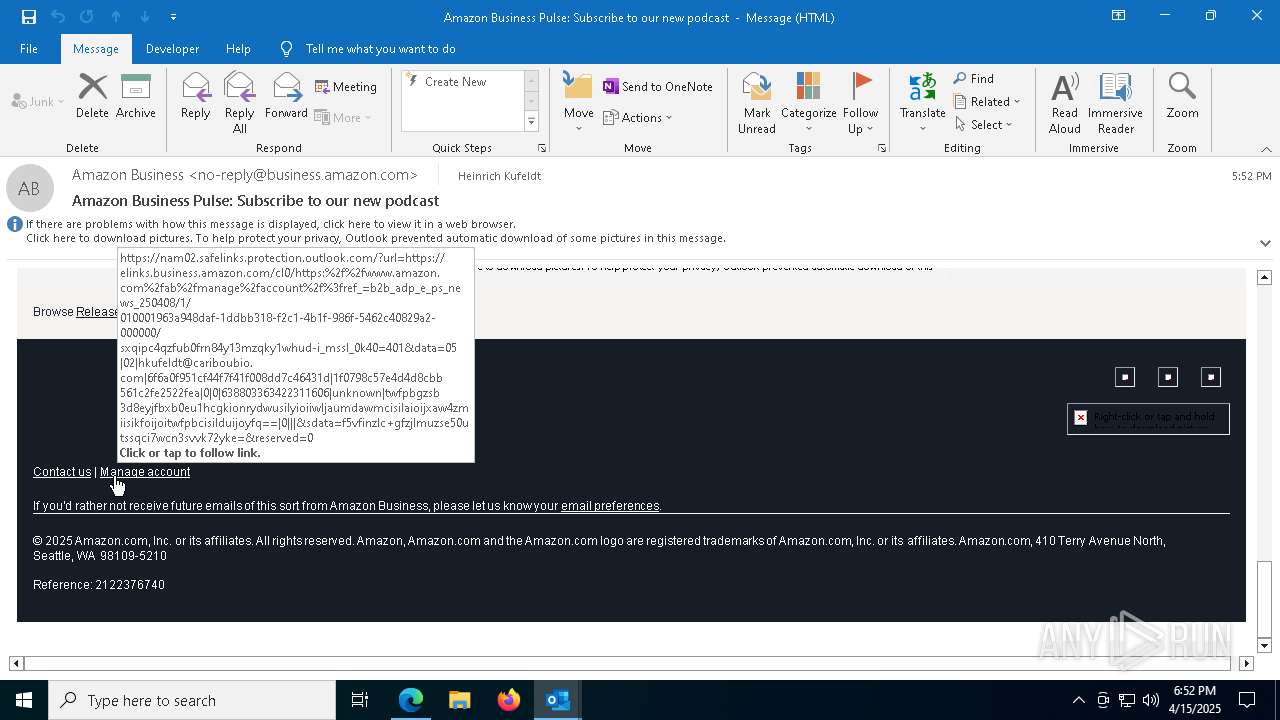Expand the message header chevron
This screenshot has height=720, width=1280.
tap(1265, 243)
